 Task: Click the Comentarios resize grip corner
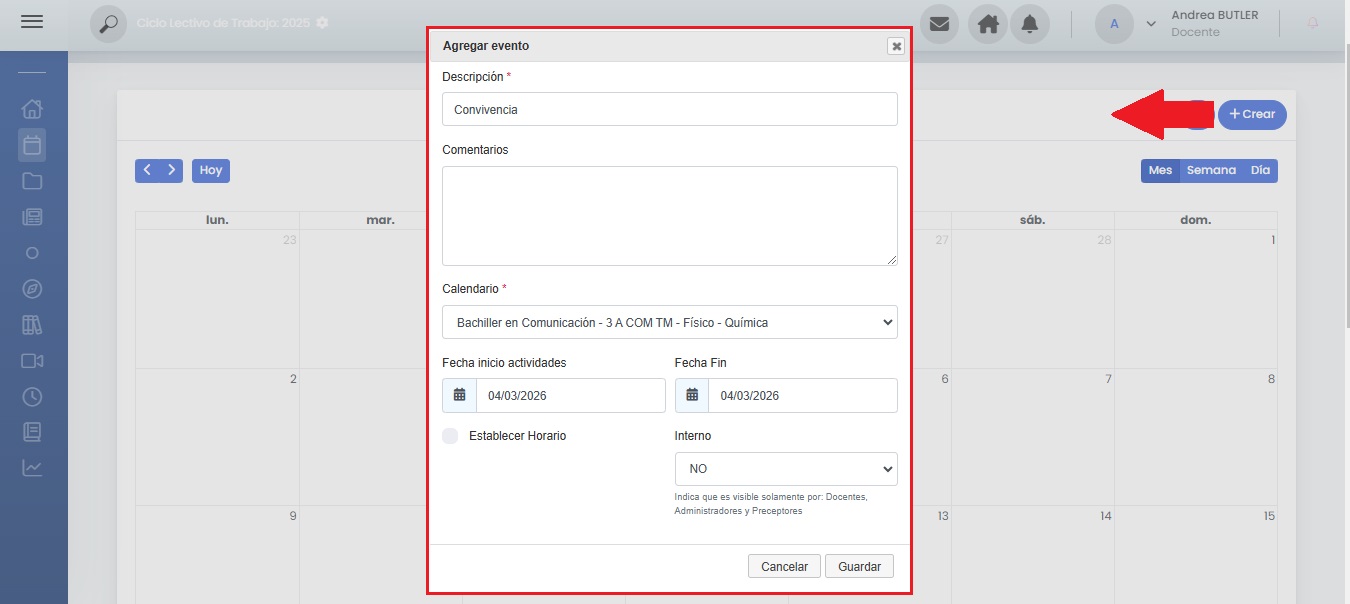pyautogui.click(x=891, y=260)
